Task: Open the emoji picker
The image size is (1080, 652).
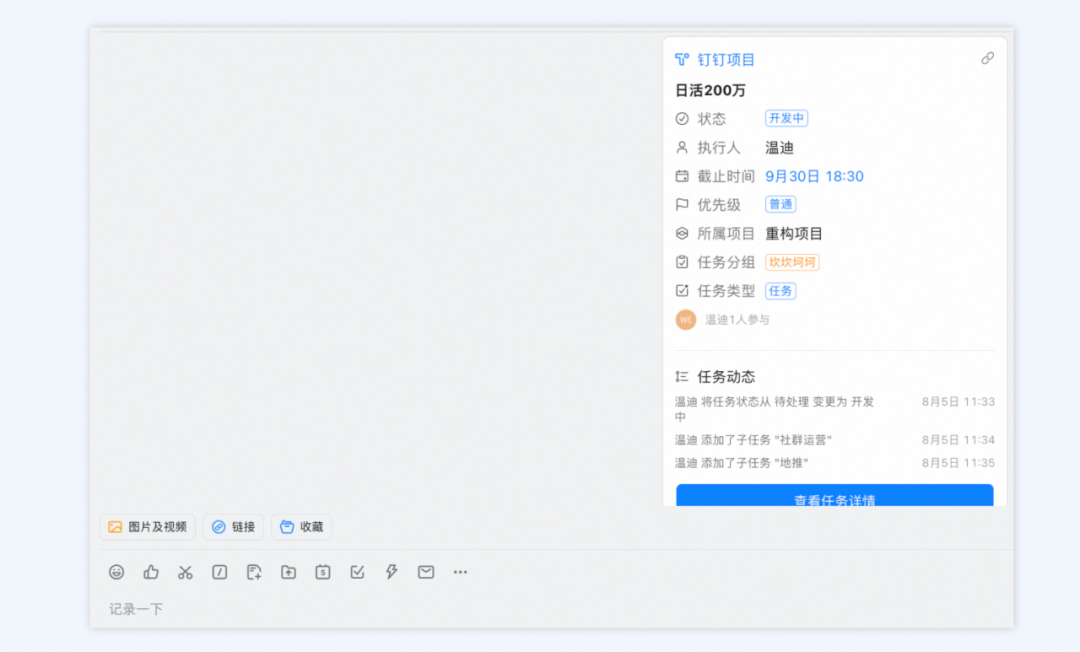Action: (117, 572)
